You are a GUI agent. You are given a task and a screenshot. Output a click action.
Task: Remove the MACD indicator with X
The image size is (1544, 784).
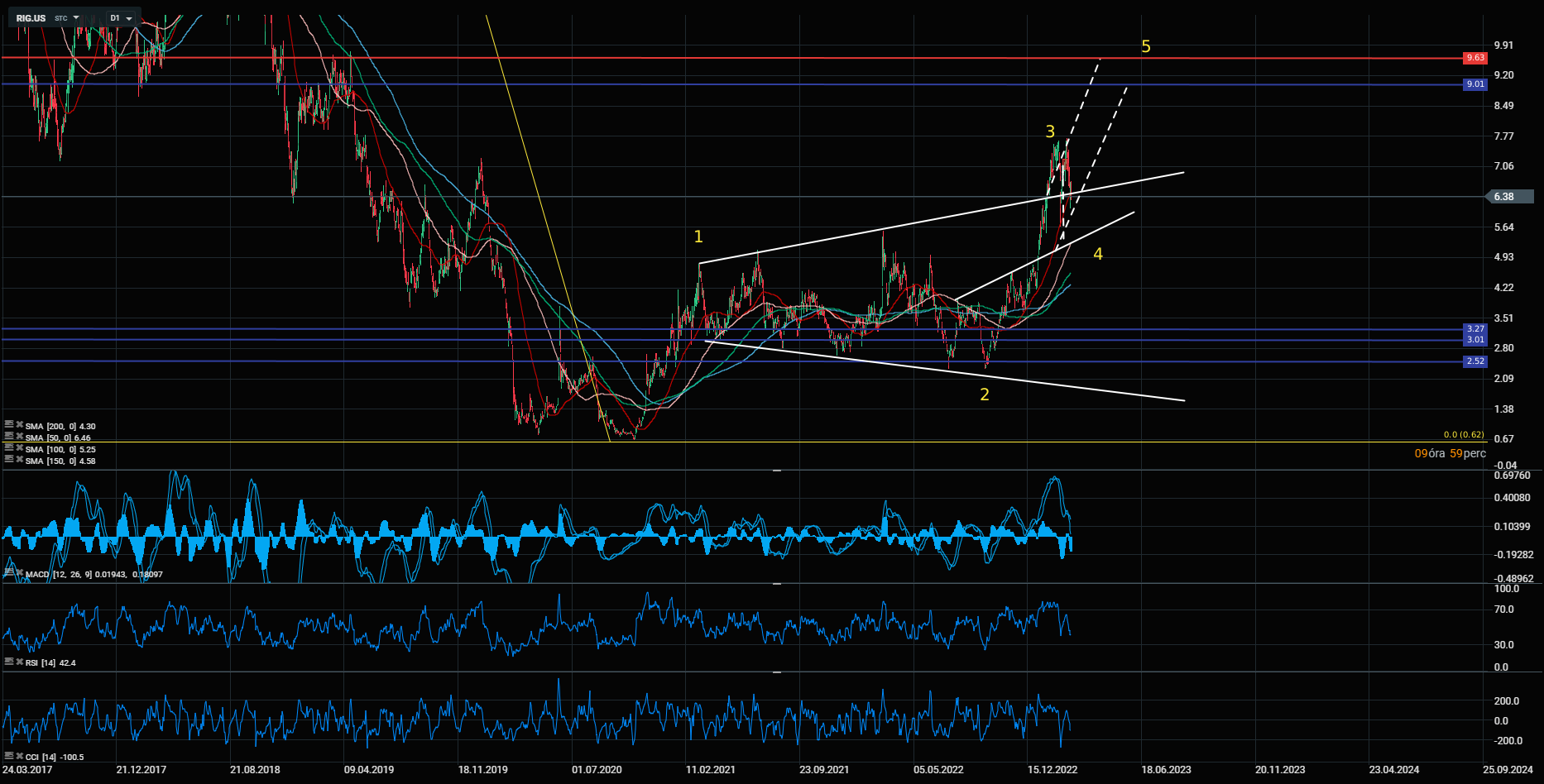(x=19, y=571)
